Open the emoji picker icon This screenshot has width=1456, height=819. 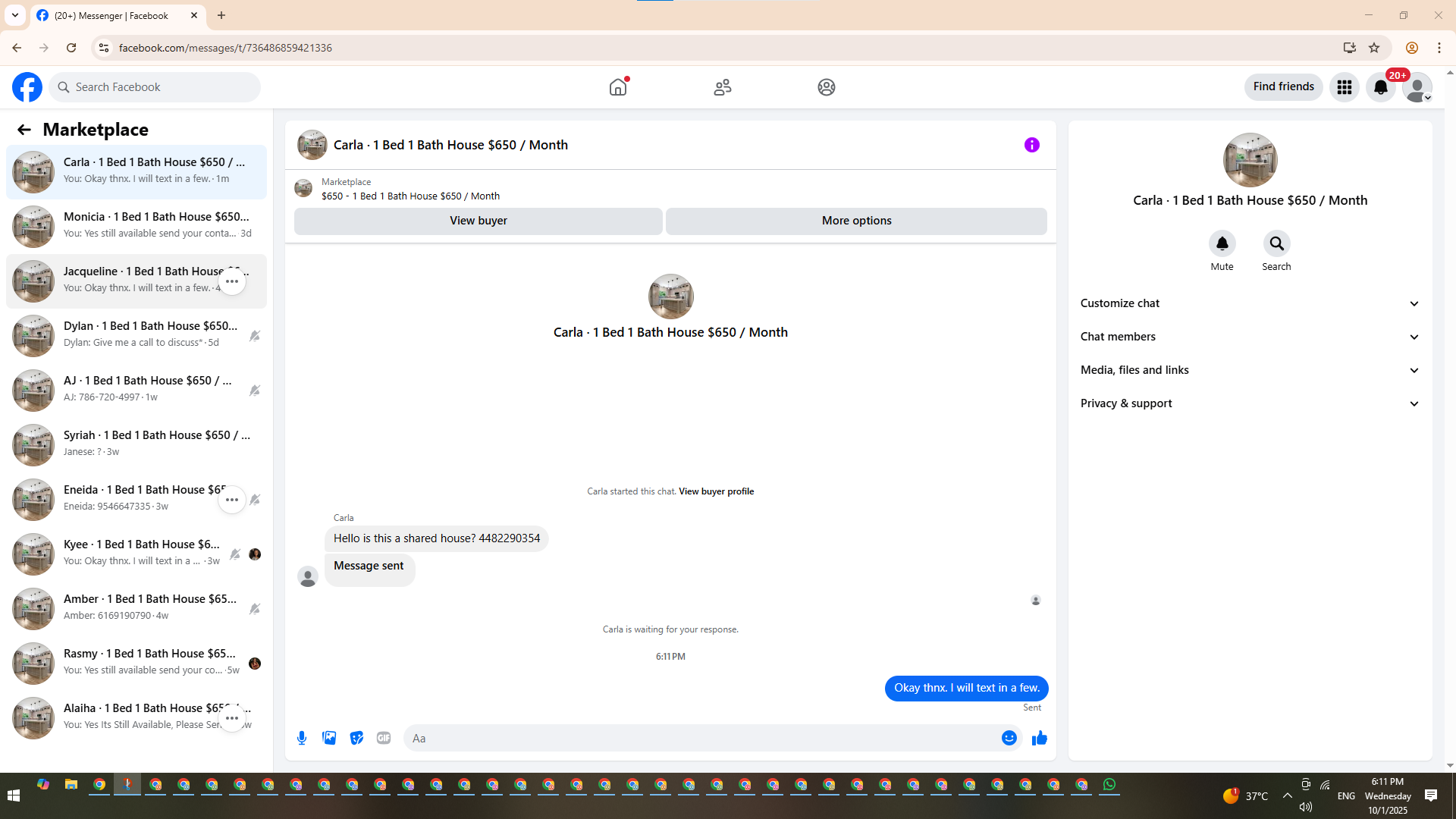[x=1009, y=738]
